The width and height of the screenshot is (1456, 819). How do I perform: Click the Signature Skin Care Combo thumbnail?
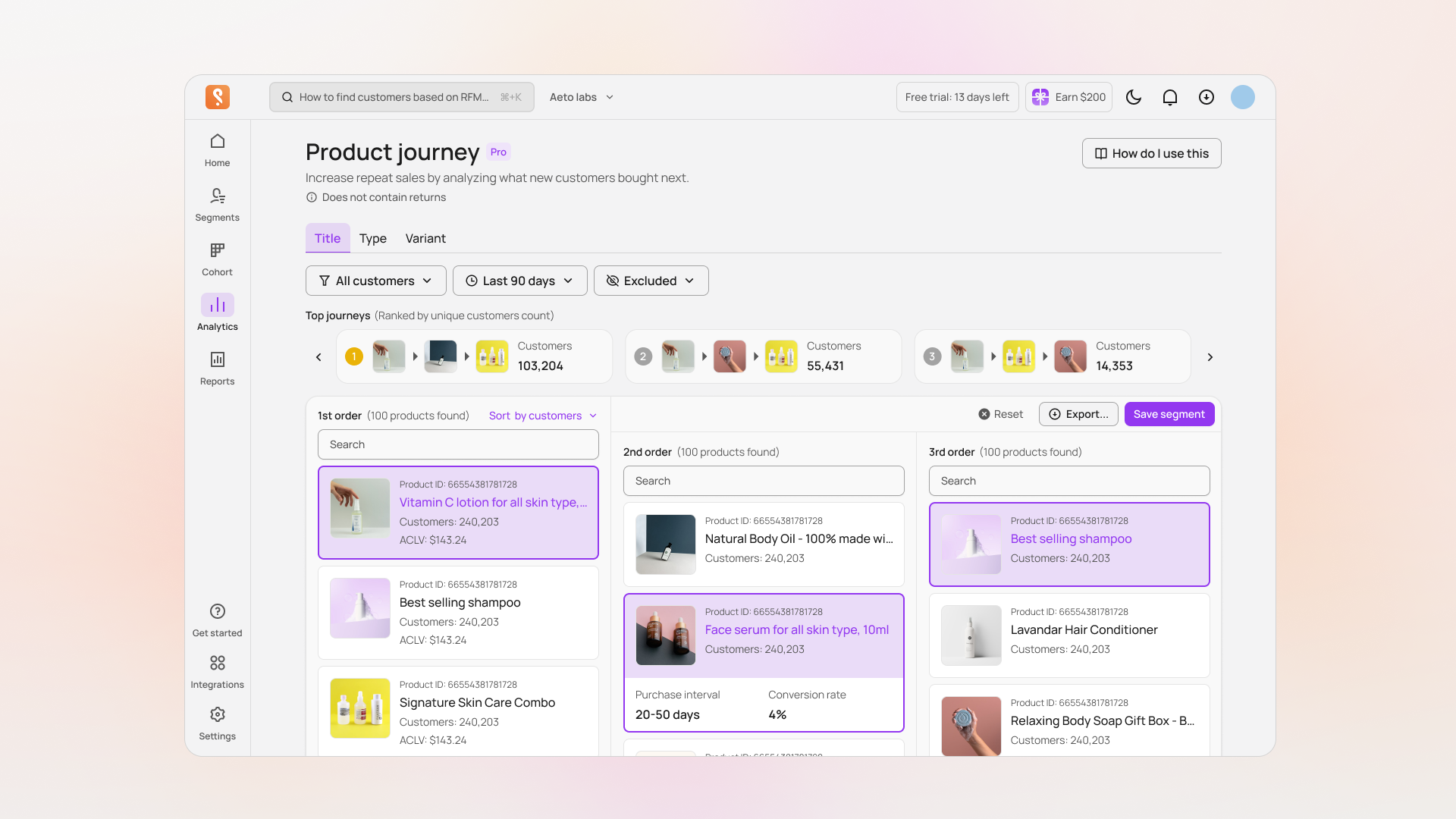(x=360, y=708)
